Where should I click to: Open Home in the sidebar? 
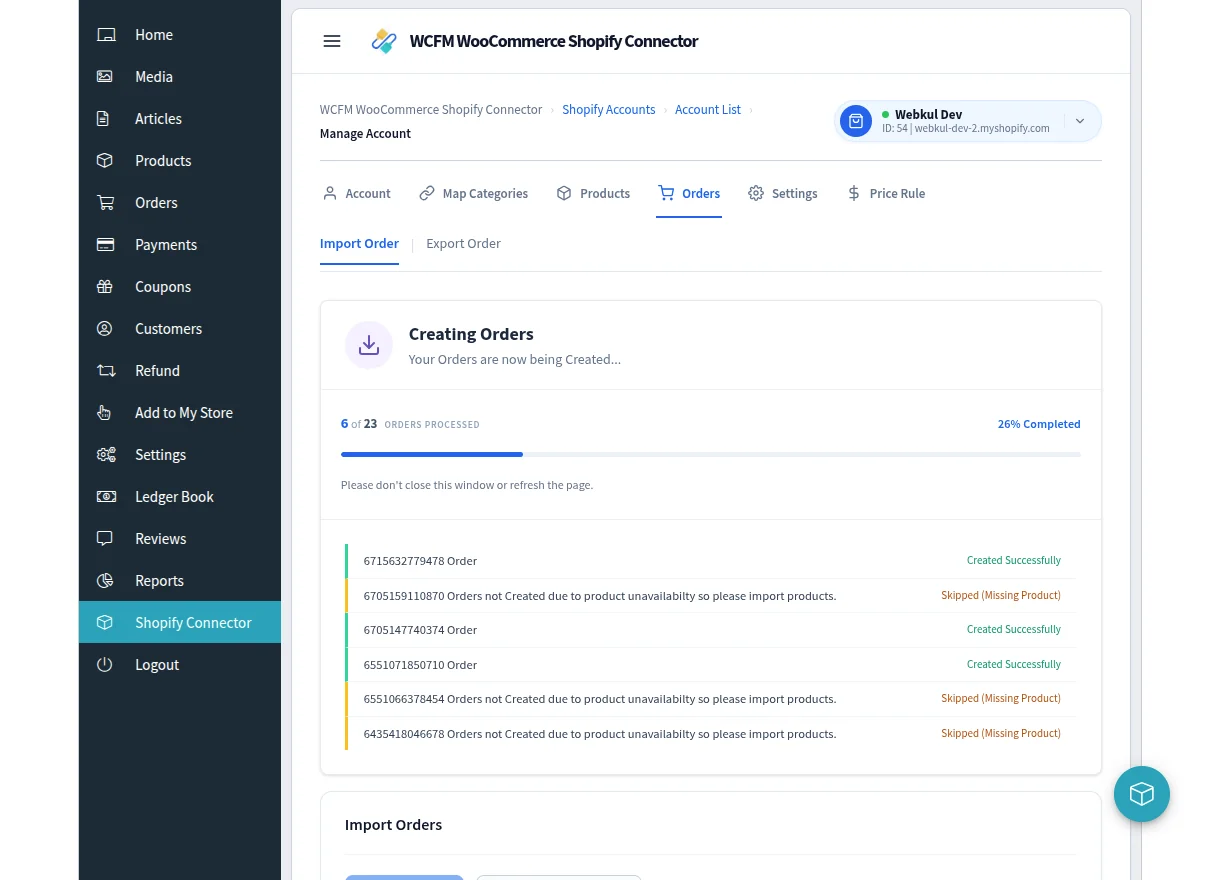[180, 35]
